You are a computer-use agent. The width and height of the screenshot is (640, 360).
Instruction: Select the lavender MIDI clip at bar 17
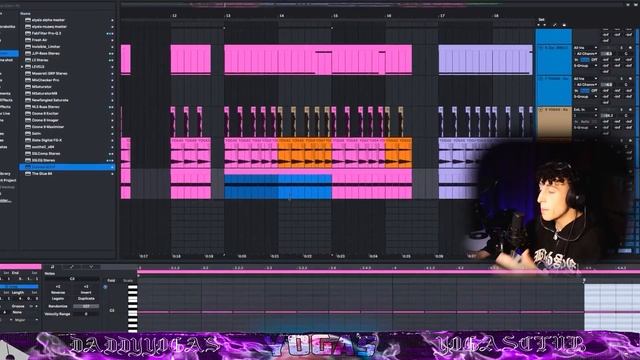(x=485, y=59)
